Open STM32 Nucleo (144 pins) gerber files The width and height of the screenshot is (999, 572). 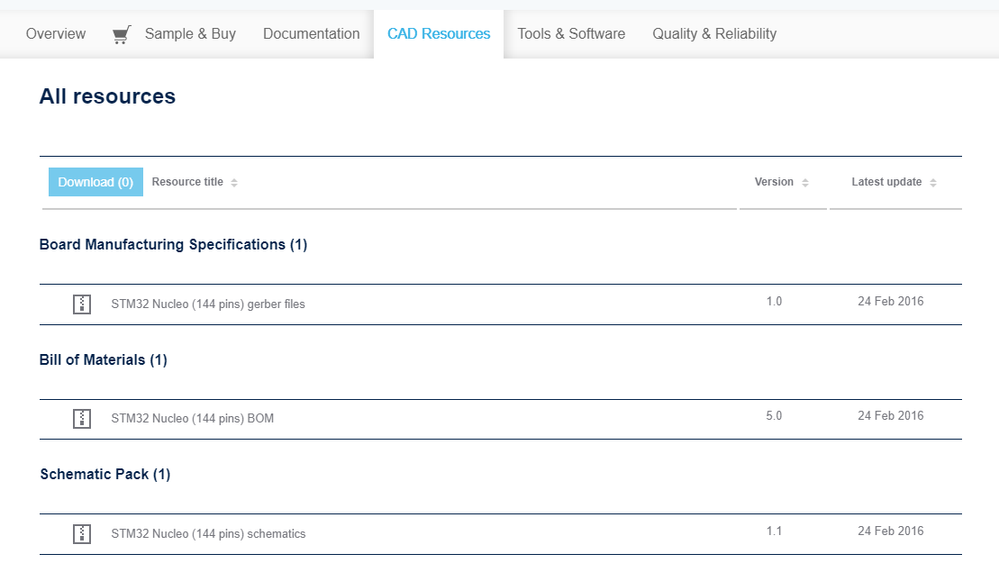(208, 304)
